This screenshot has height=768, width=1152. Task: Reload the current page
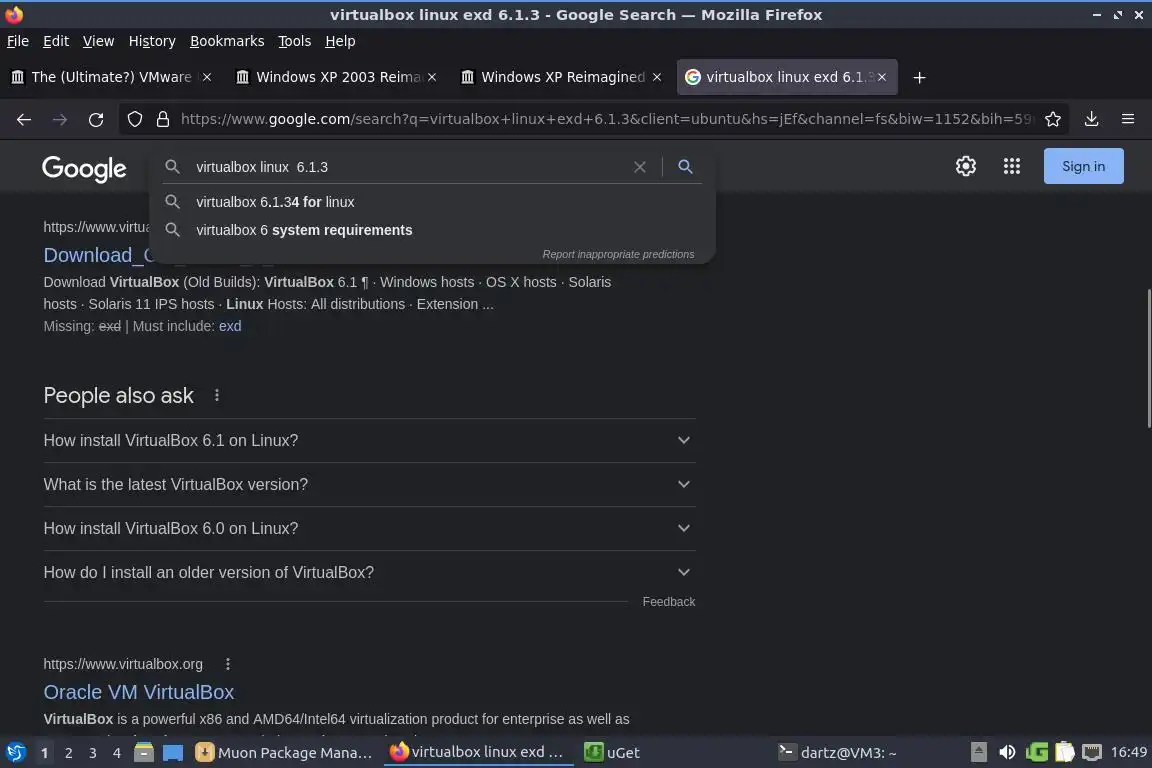tap(96, 119)
